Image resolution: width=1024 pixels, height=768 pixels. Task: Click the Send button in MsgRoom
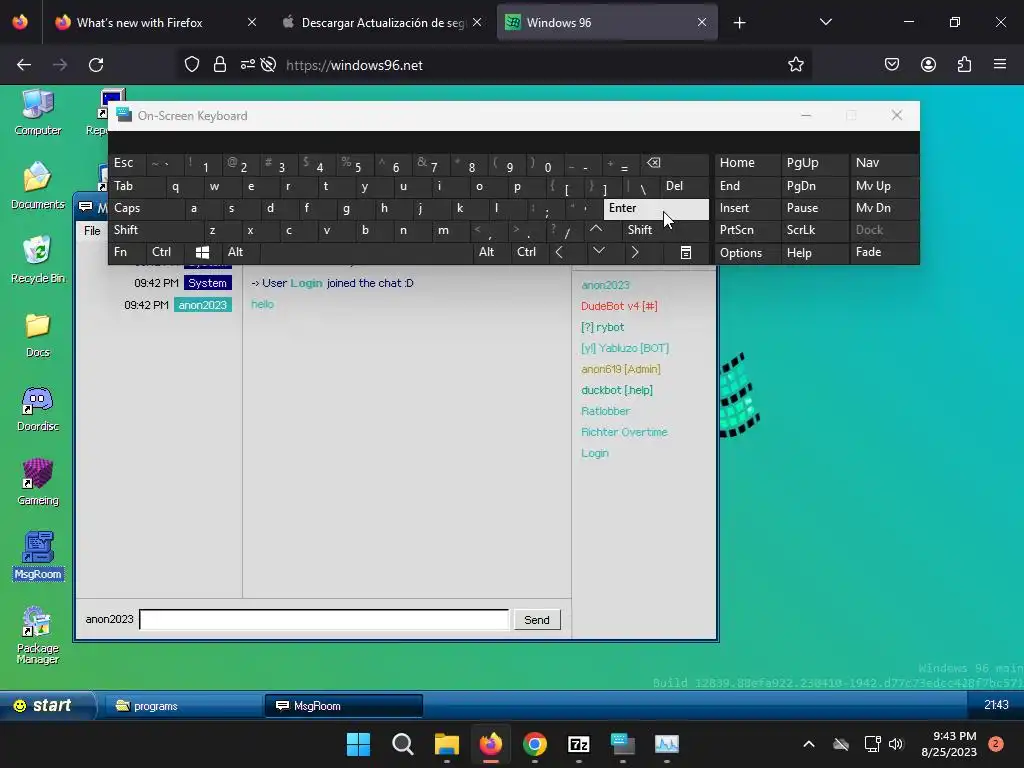(x=537, y=620)
